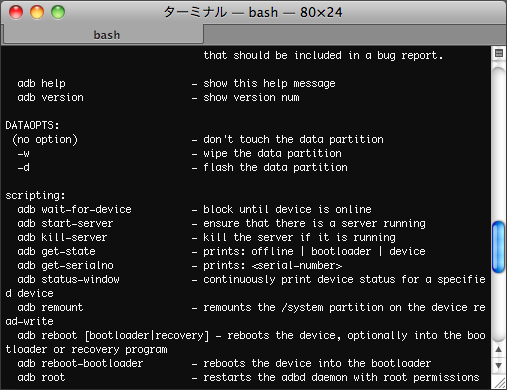Image resolution: width=507 pixels, height=390 pixels.
Task: Click 'show version num' description
Action: [251, 97]
